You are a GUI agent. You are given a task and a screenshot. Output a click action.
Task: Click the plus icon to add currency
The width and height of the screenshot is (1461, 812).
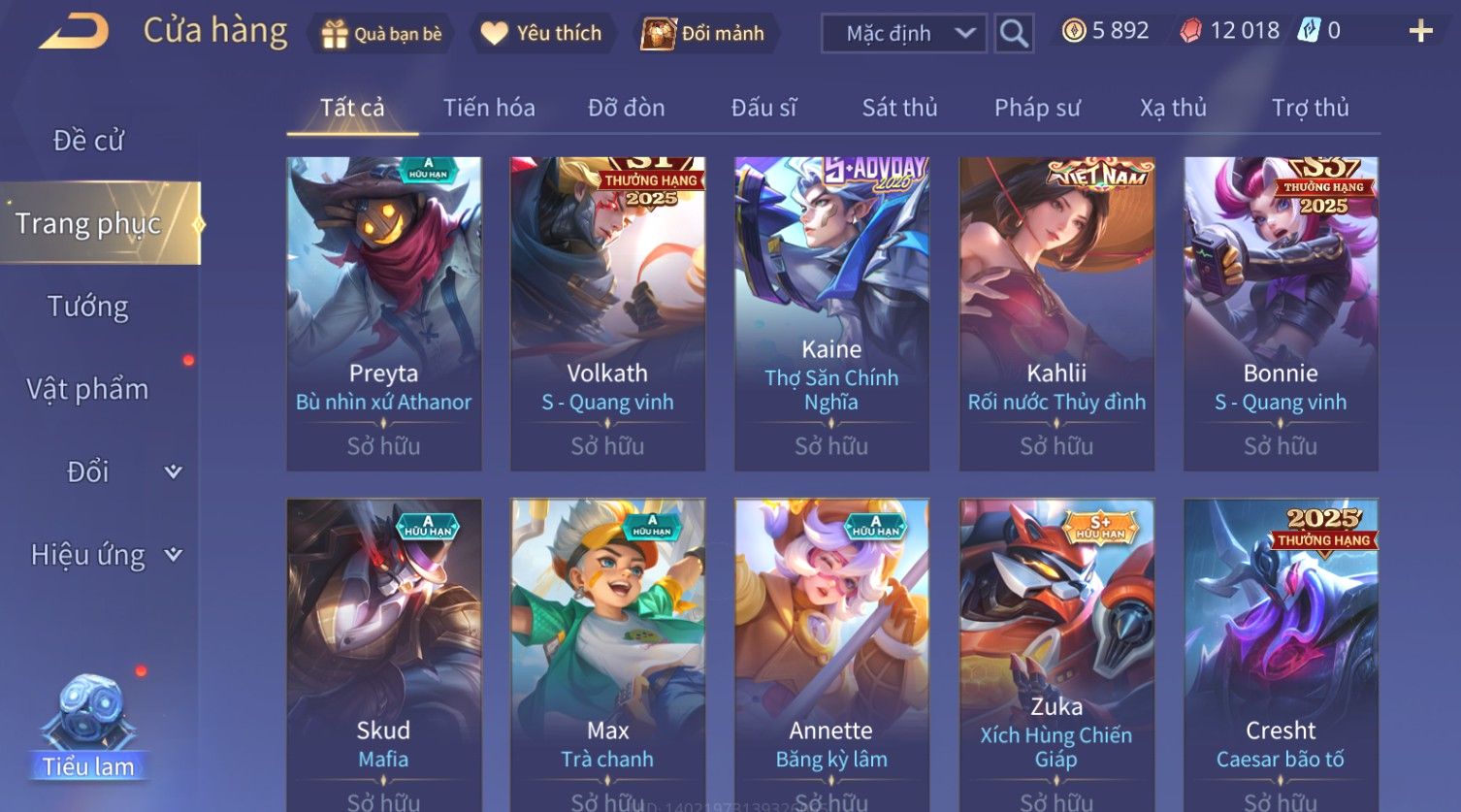tap(1420, 32)
